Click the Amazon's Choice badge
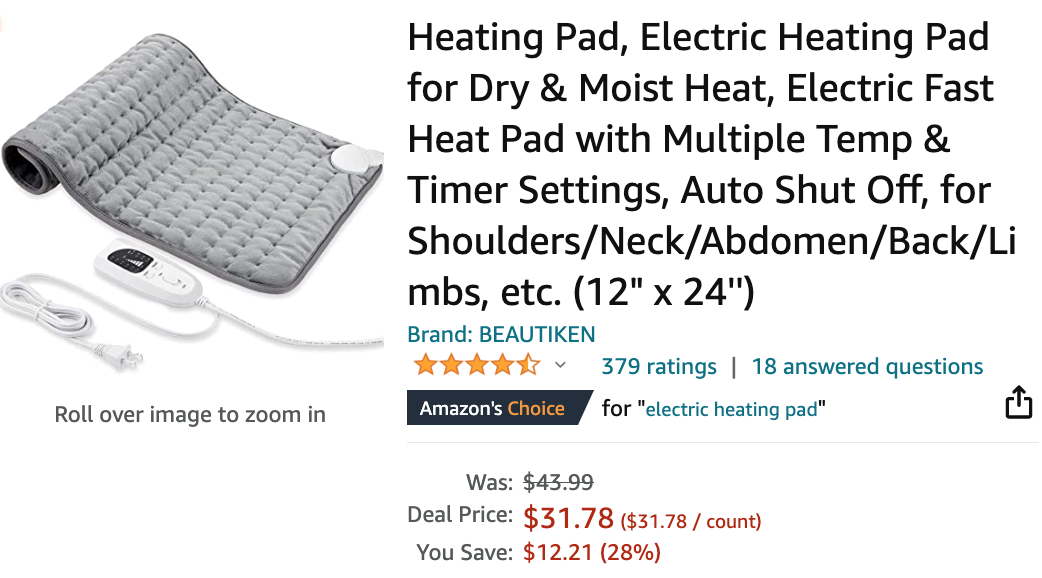Screen dimensions: 1042x578 coord(498,407)
